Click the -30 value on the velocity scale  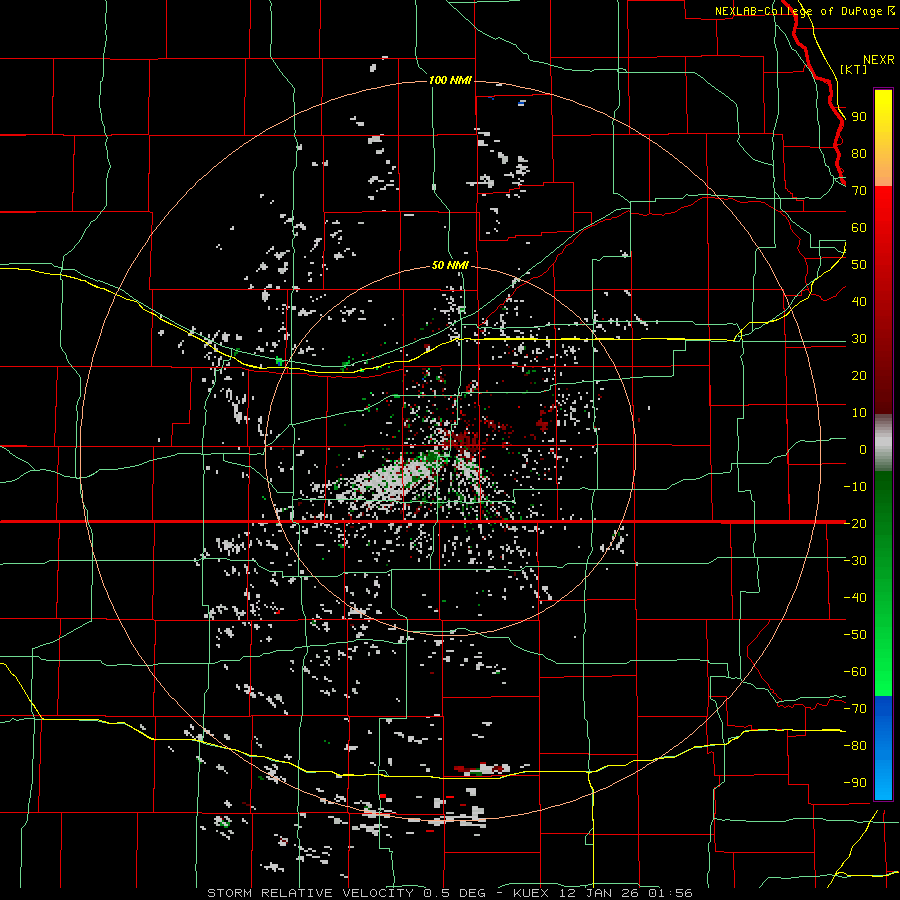855,561
